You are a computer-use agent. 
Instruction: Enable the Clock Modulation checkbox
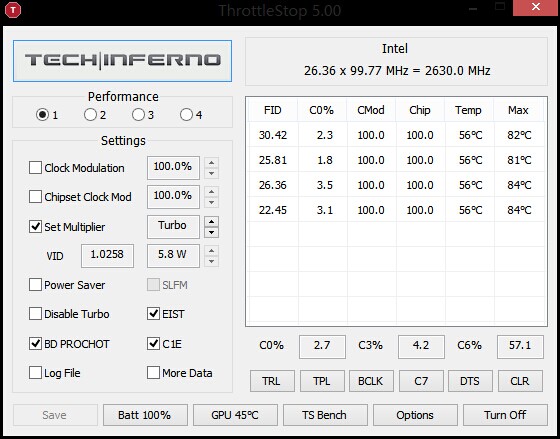pyautogui.click(x=35, y=168)
